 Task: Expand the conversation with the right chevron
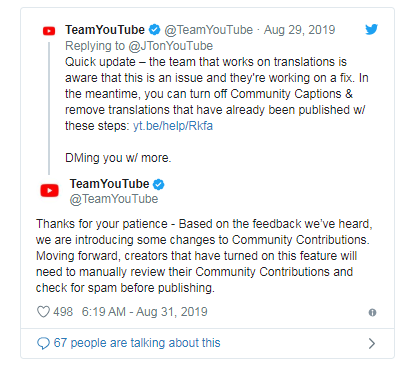[372, 343]
